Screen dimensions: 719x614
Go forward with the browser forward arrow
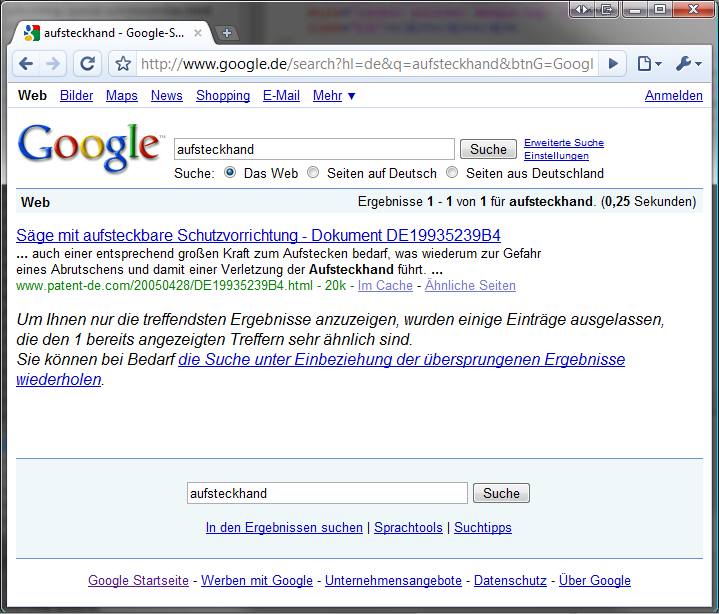[x=53, y=63]
